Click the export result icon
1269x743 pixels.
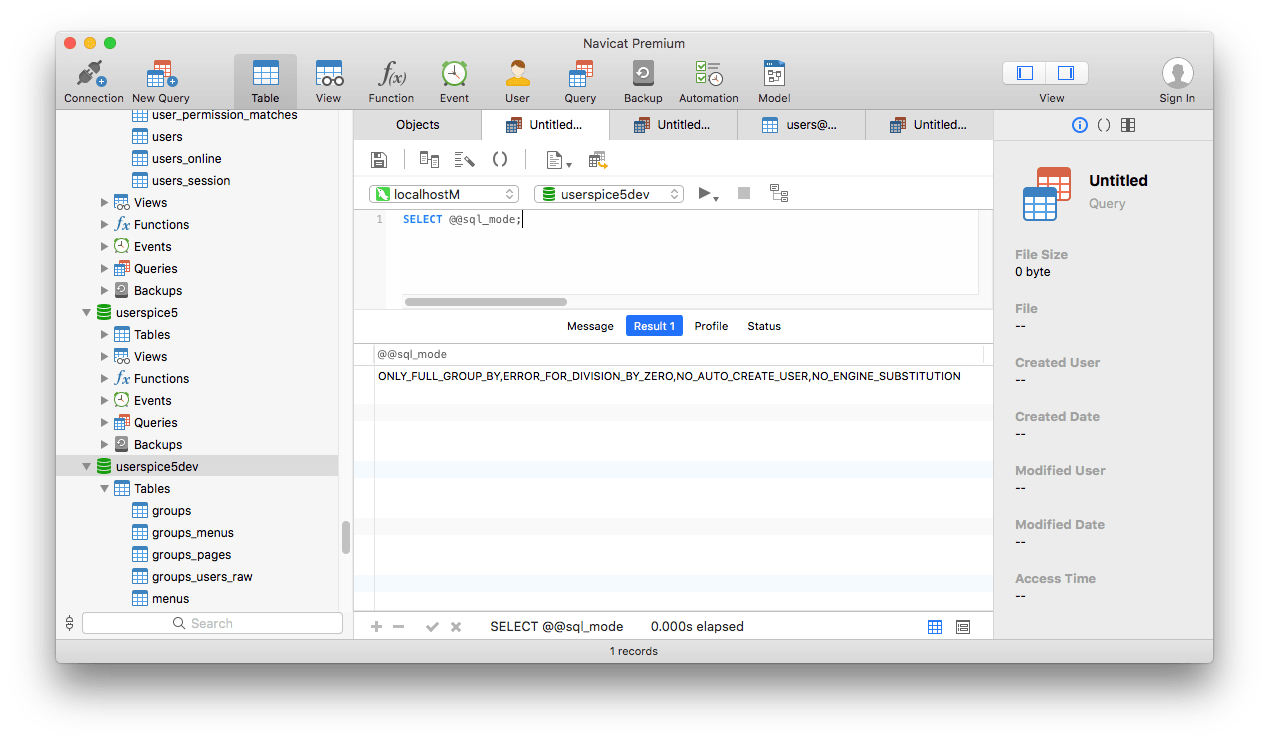tap(598, 160)
